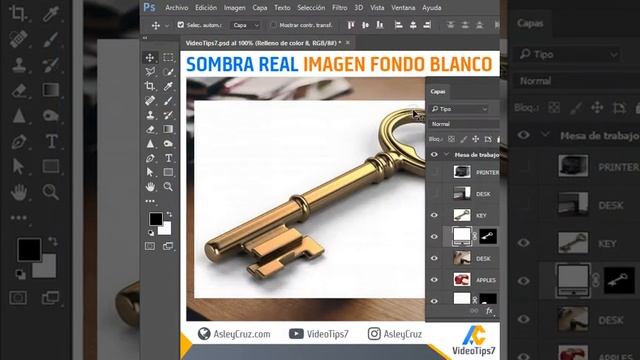Enable the Mostrar contr. transf. checkbox
640x360 pixels.
(x=273, y=25)
